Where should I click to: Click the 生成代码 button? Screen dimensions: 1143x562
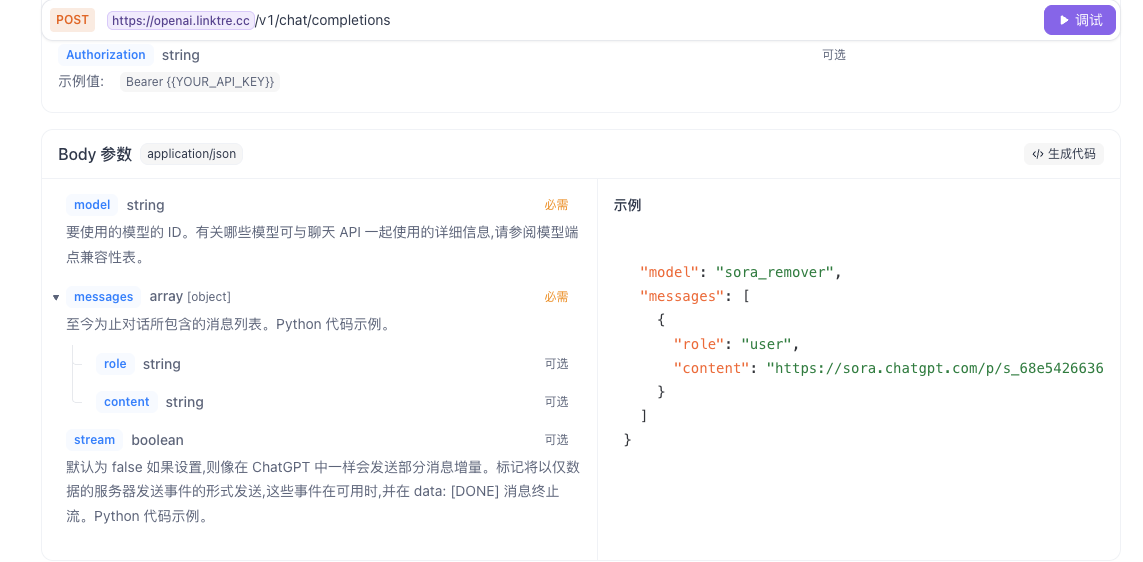click(x=1064, y=154)
